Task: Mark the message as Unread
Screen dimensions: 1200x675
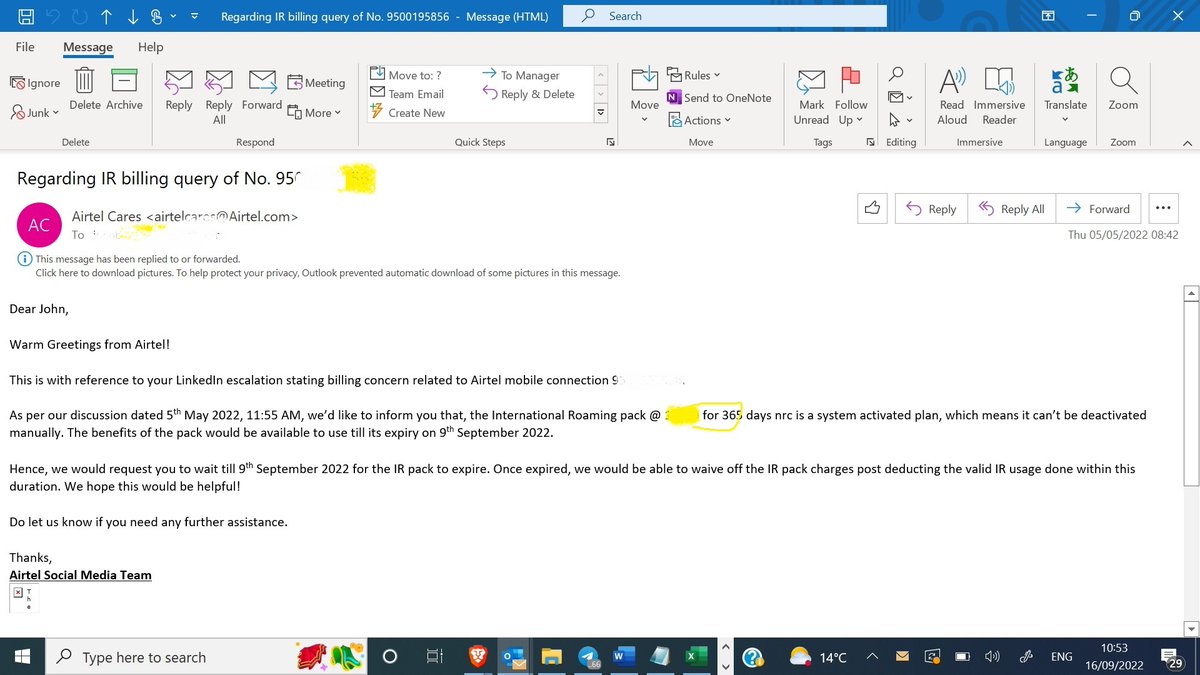Action: click(x=811, y=96)
